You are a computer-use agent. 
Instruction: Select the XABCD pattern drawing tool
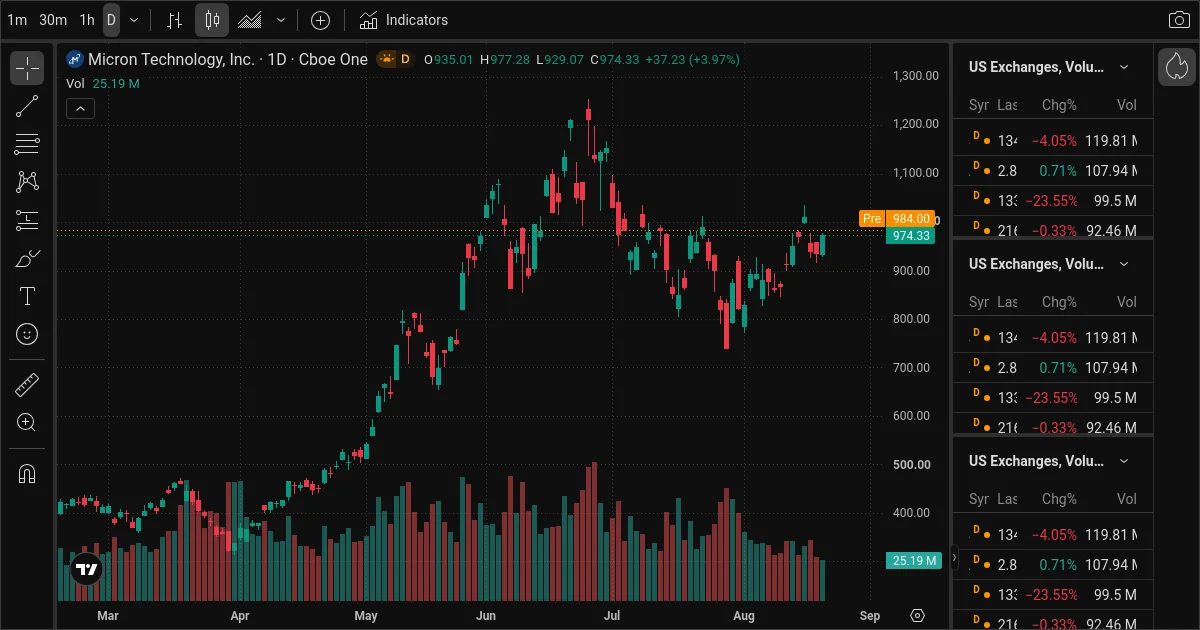27,182
